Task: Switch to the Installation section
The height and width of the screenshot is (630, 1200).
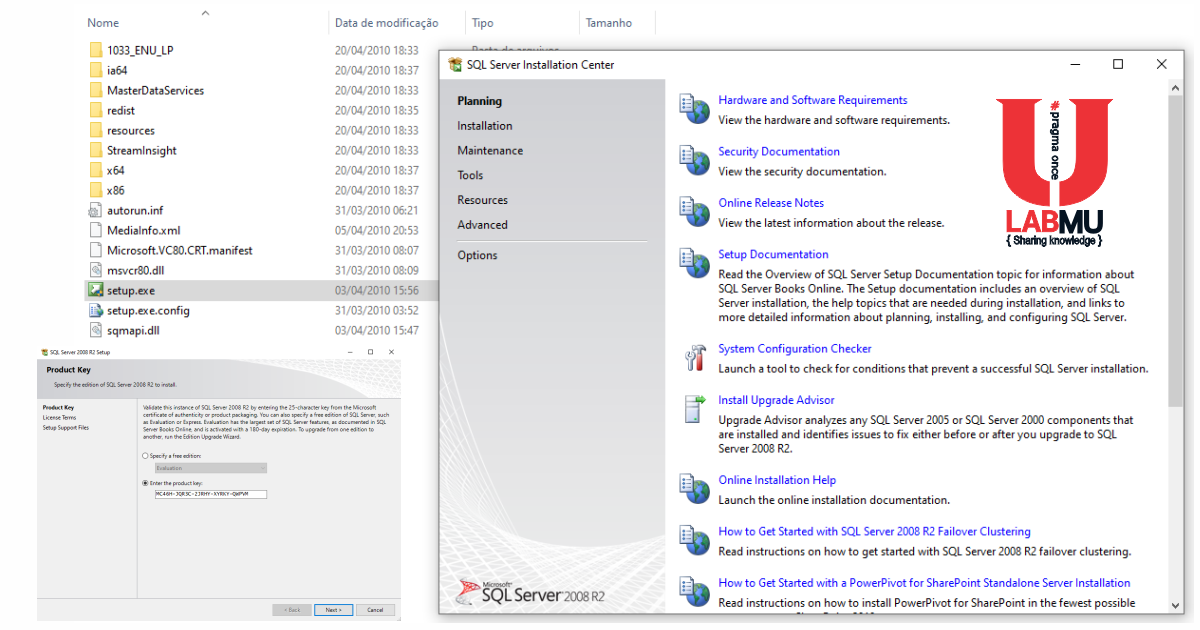Action: click(x=484, y=125)
